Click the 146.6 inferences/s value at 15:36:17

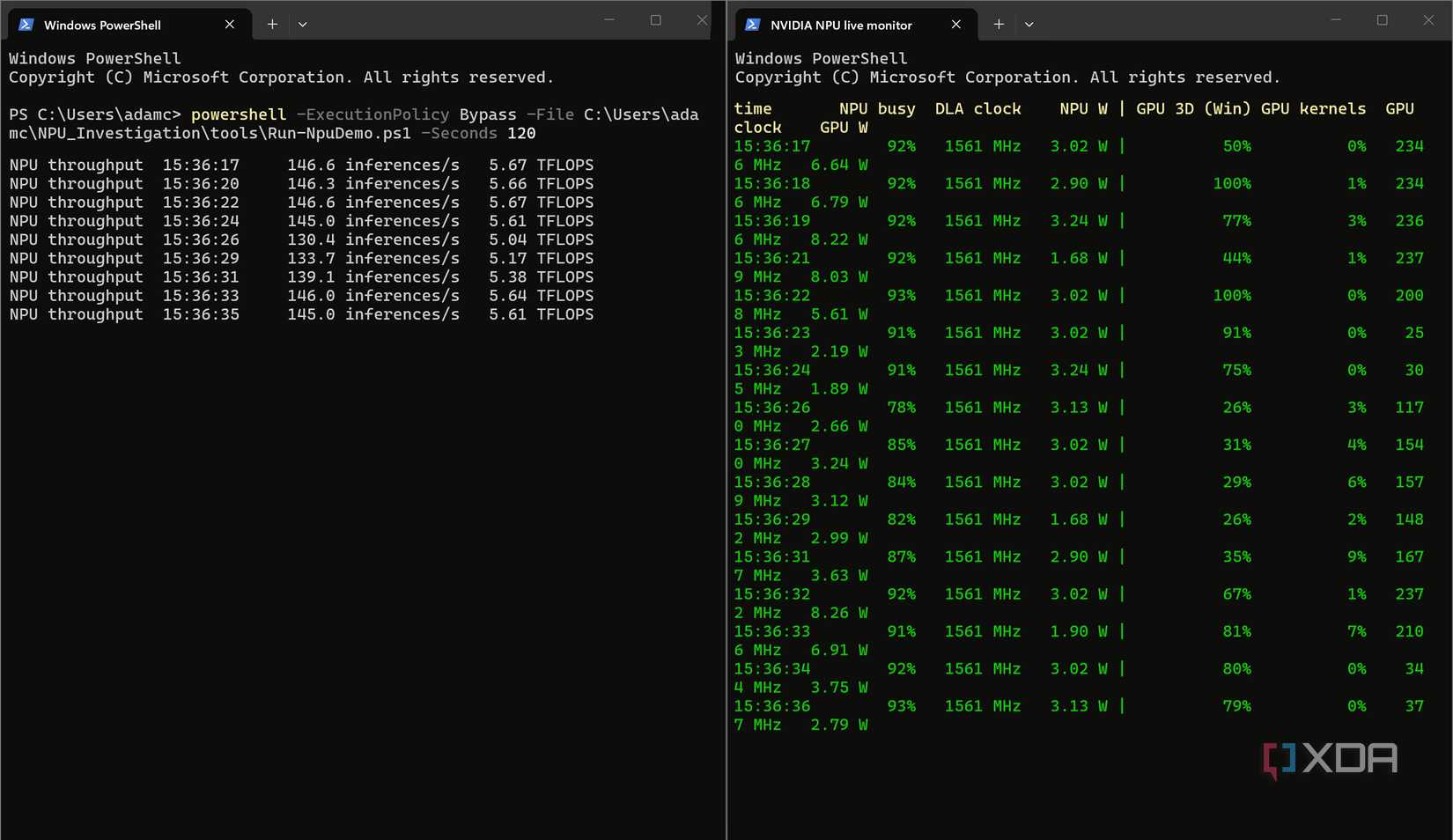[373, 165]
